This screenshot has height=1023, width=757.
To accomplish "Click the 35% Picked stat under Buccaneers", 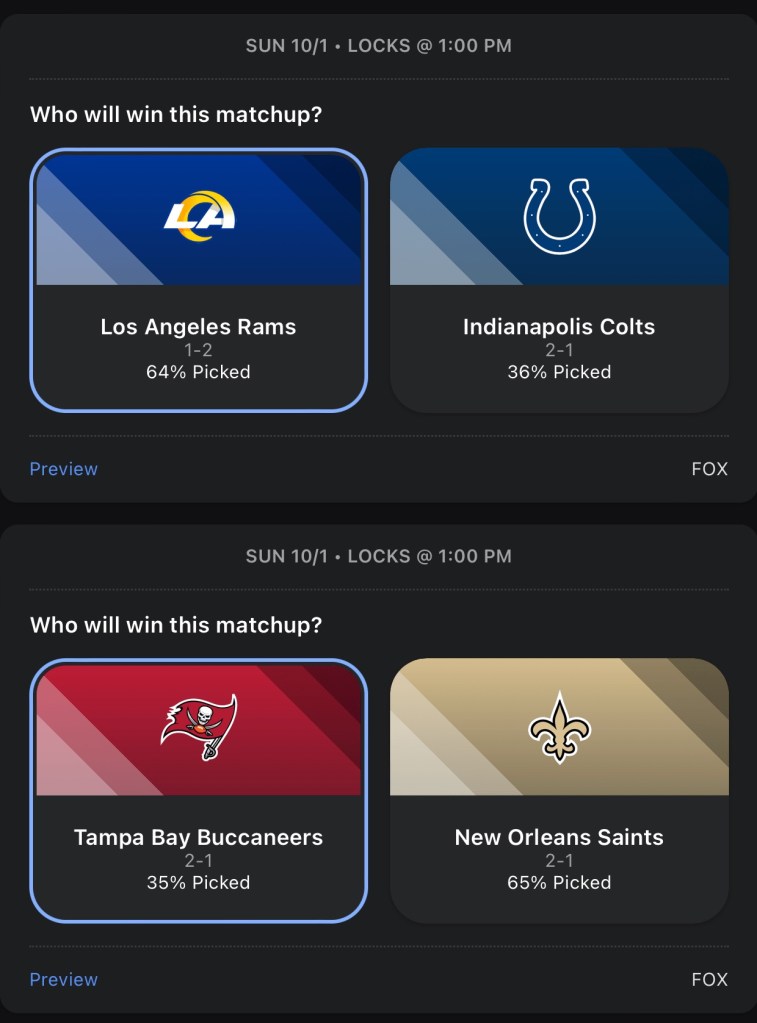I will (199, 882).
